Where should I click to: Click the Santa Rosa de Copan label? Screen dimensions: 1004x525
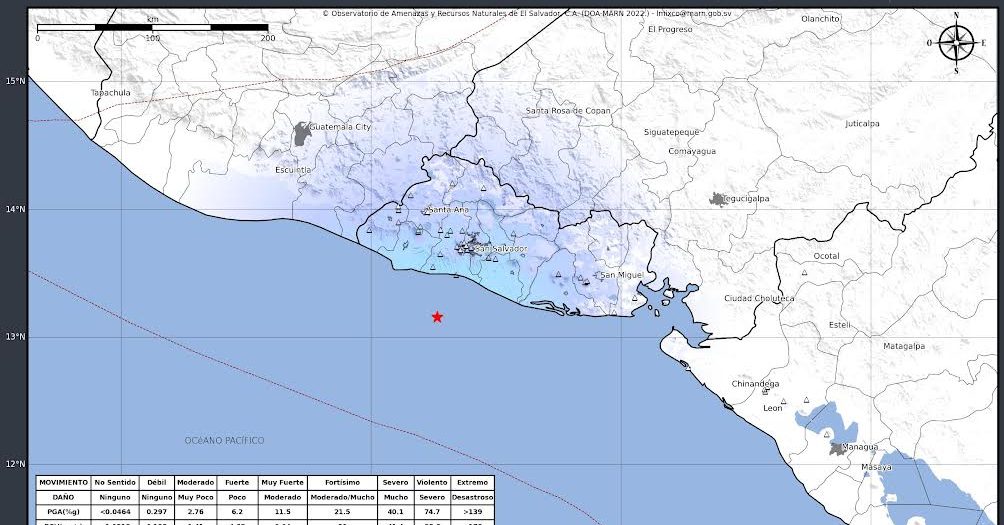click(x=568, y=111)
